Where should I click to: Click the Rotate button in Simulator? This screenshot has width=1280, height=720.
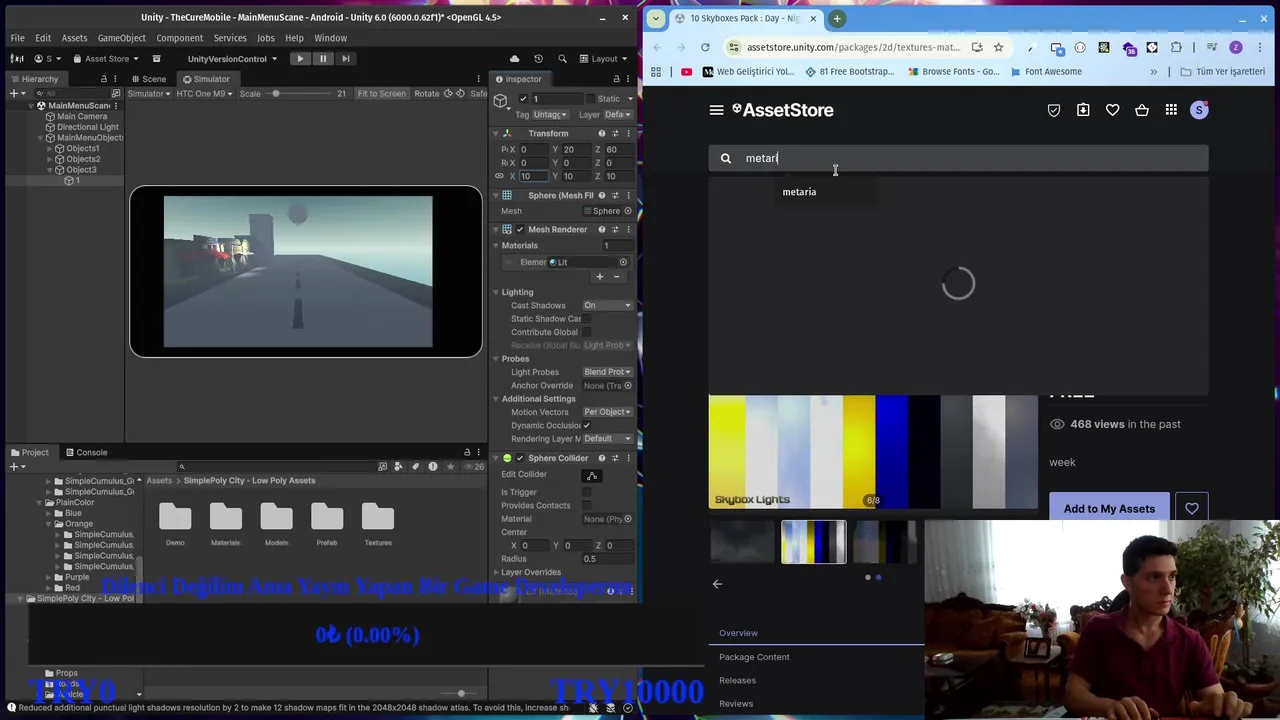(x=427, y=94)
